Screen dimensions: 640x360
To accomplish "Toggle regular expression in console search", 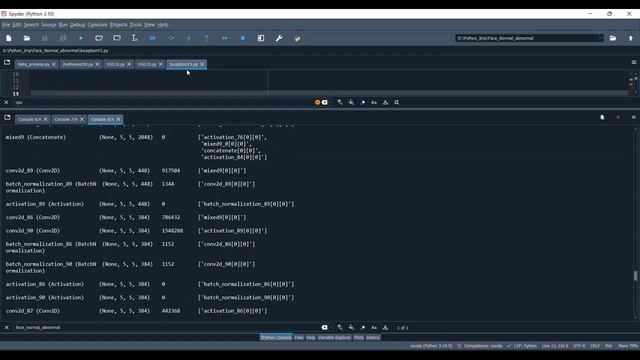I will click(x=362, y=327).
